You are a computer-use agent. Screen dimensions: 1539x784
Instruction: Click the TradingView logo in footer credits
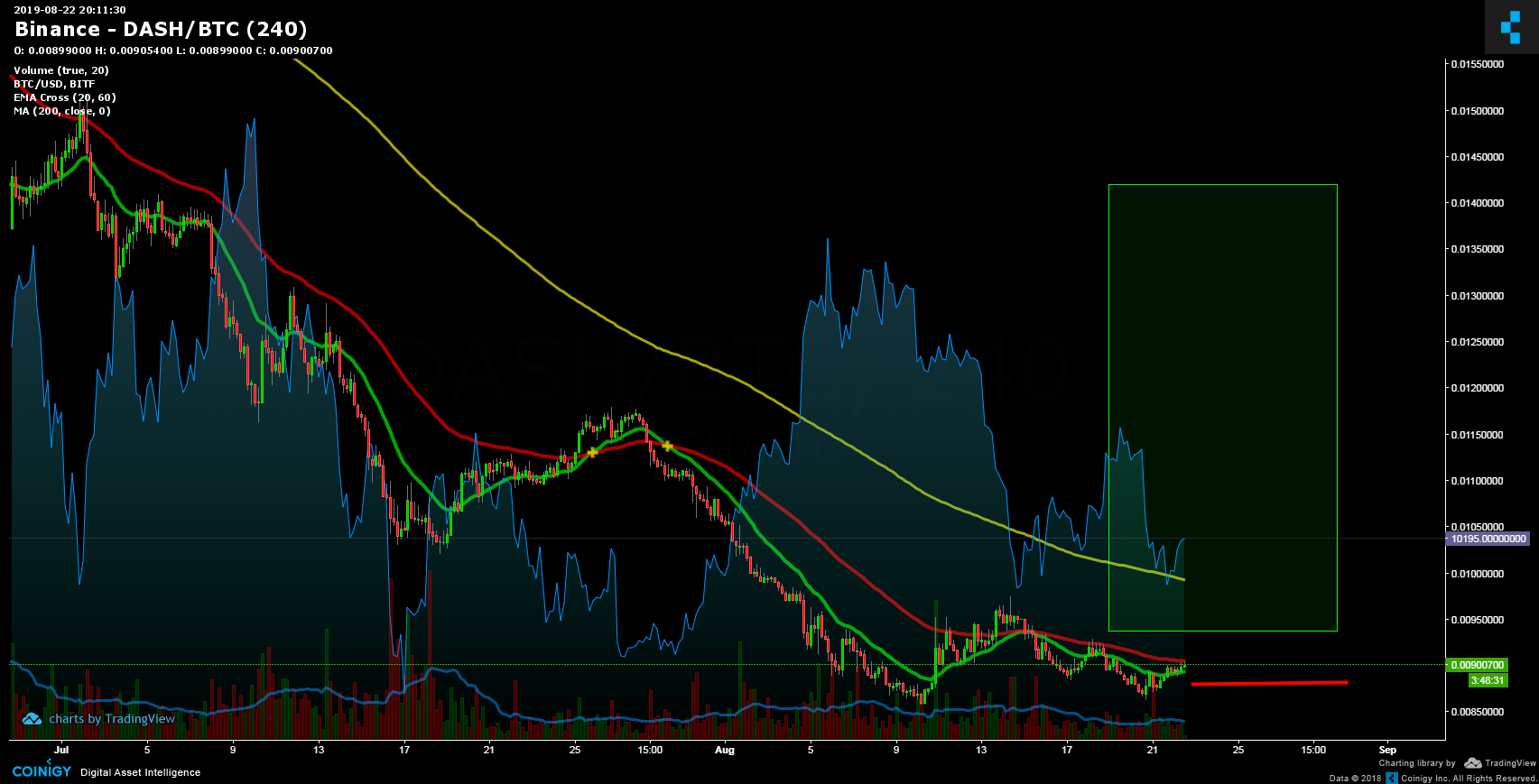coord(1499,763)
